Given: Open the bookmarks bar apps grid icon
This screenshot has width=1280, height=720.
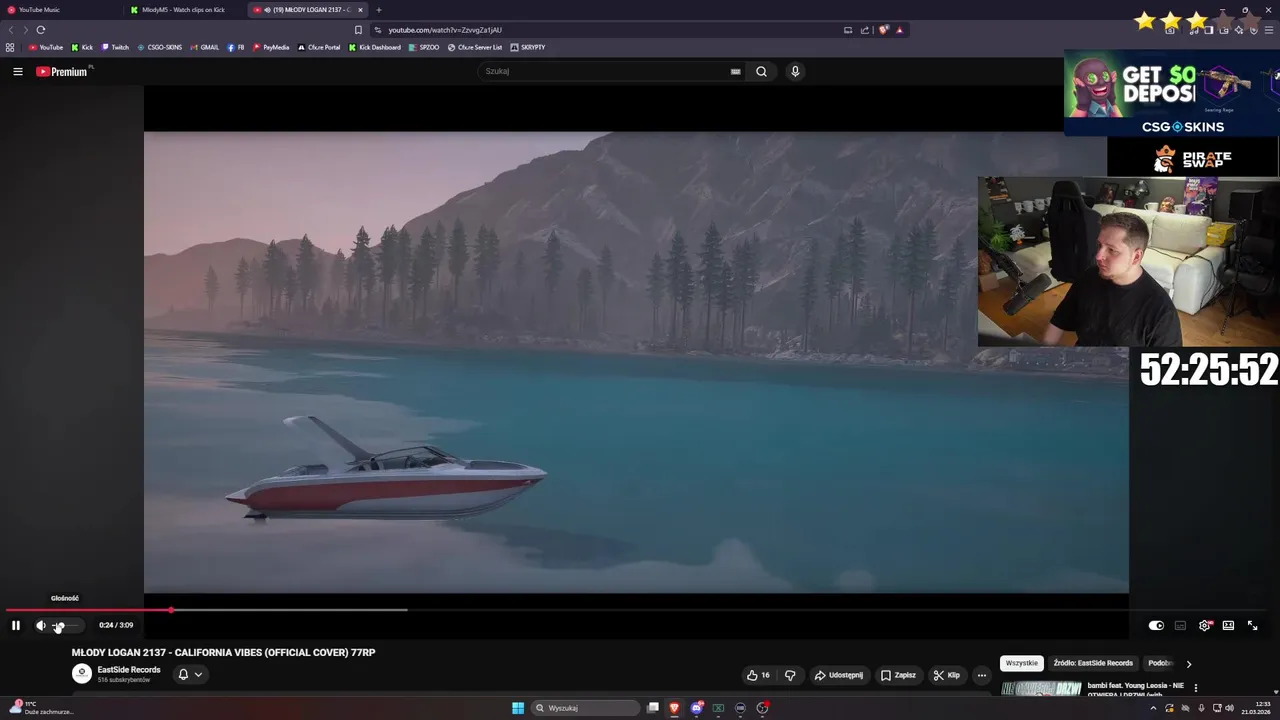Looking at the screenshot, I should tap(10, 47).
